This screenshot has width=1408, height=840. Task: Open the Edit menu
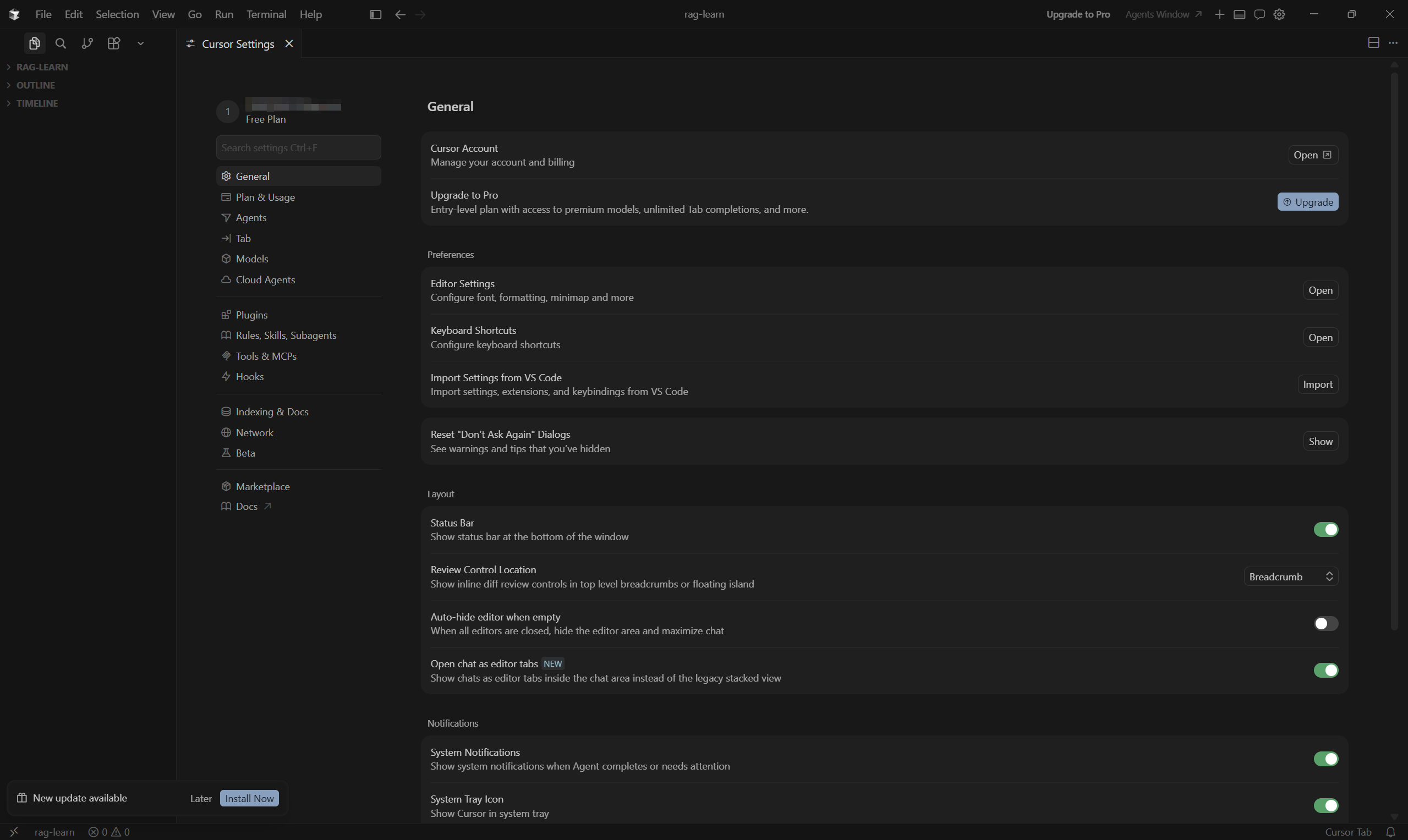point(74,15)
